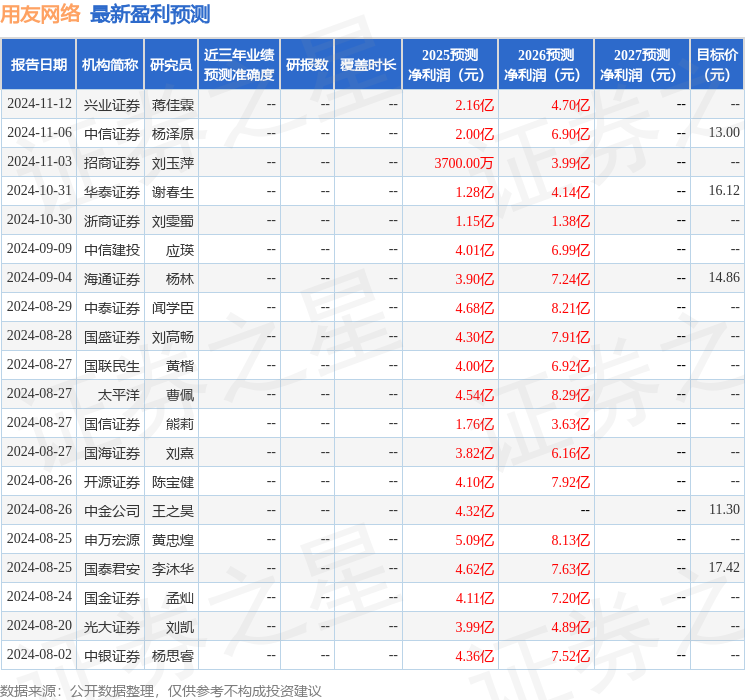Click 兴业证券 institution cell
Viewport: 745px width, 700px height.
[x=112, y=105]
